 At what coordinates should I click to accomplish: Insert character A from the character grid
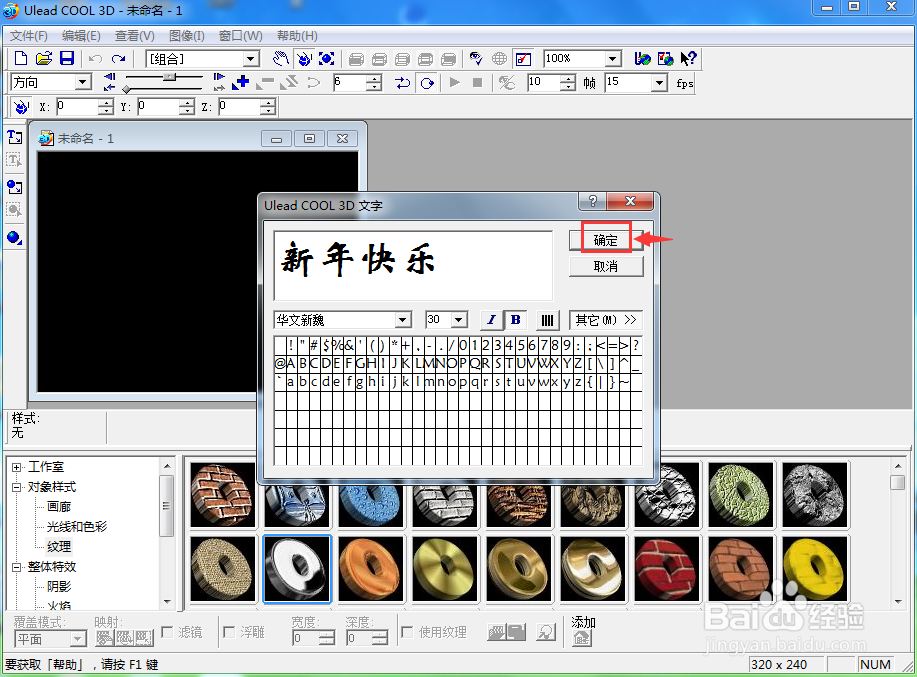tap(291, 364)
